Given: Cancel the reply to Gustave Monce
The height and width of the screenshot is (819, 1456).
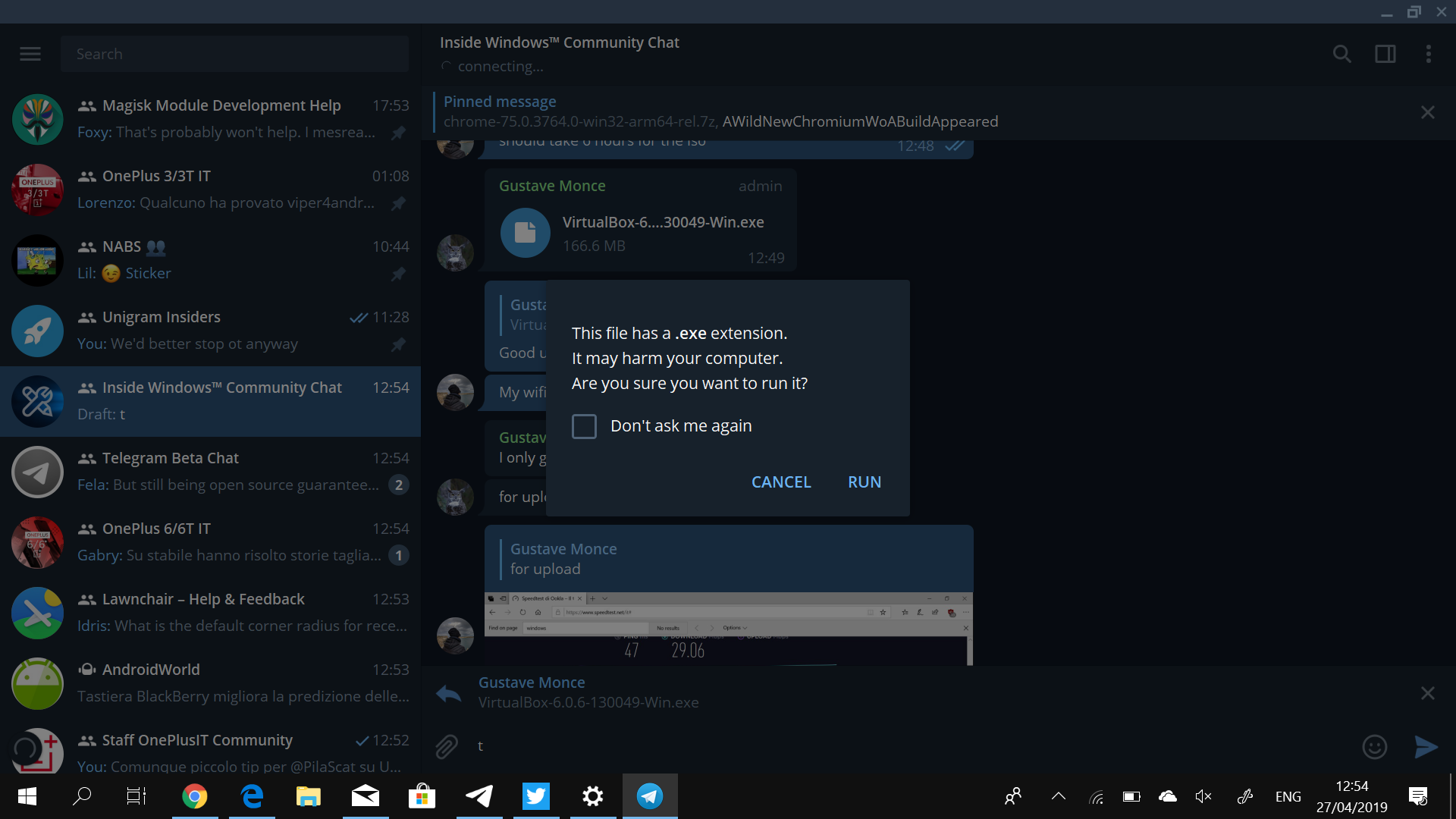Looking at the screenshot, I should click(x=1427, y=693).
